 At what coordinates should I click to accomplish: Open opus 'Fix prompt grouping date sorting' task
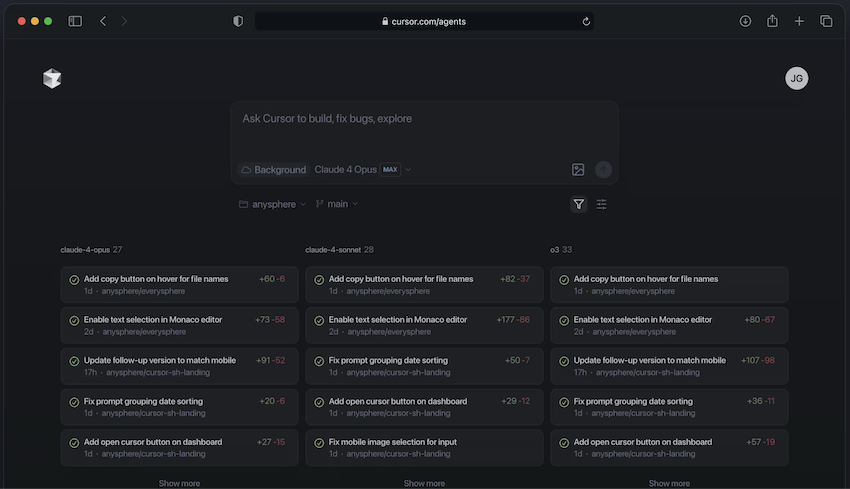[x=179, y=407]
